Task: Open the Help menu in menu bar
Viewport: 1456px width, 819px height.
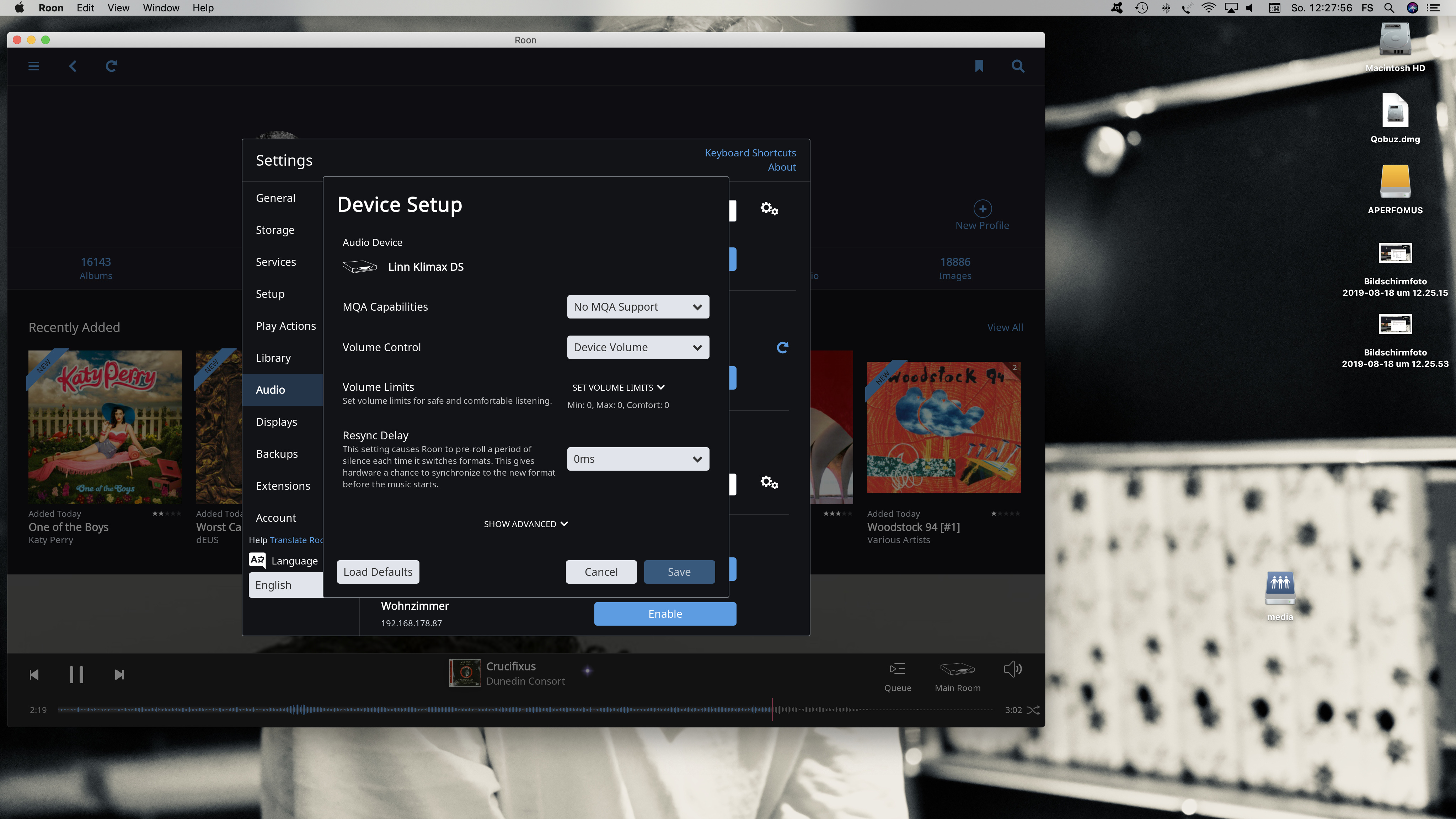Action: [x=203, y=8]
